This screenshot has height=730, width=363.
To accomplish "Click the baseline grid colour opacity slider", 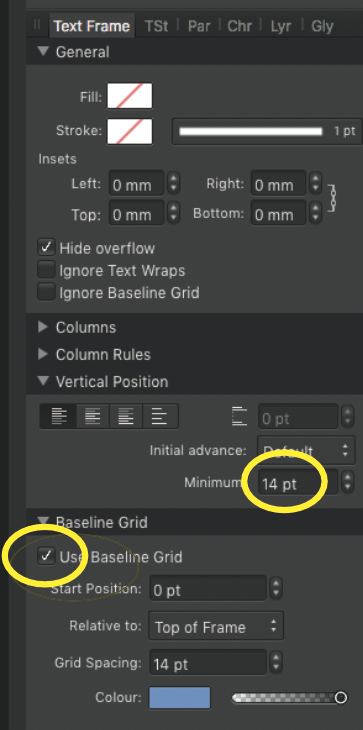I will [289, 697].
